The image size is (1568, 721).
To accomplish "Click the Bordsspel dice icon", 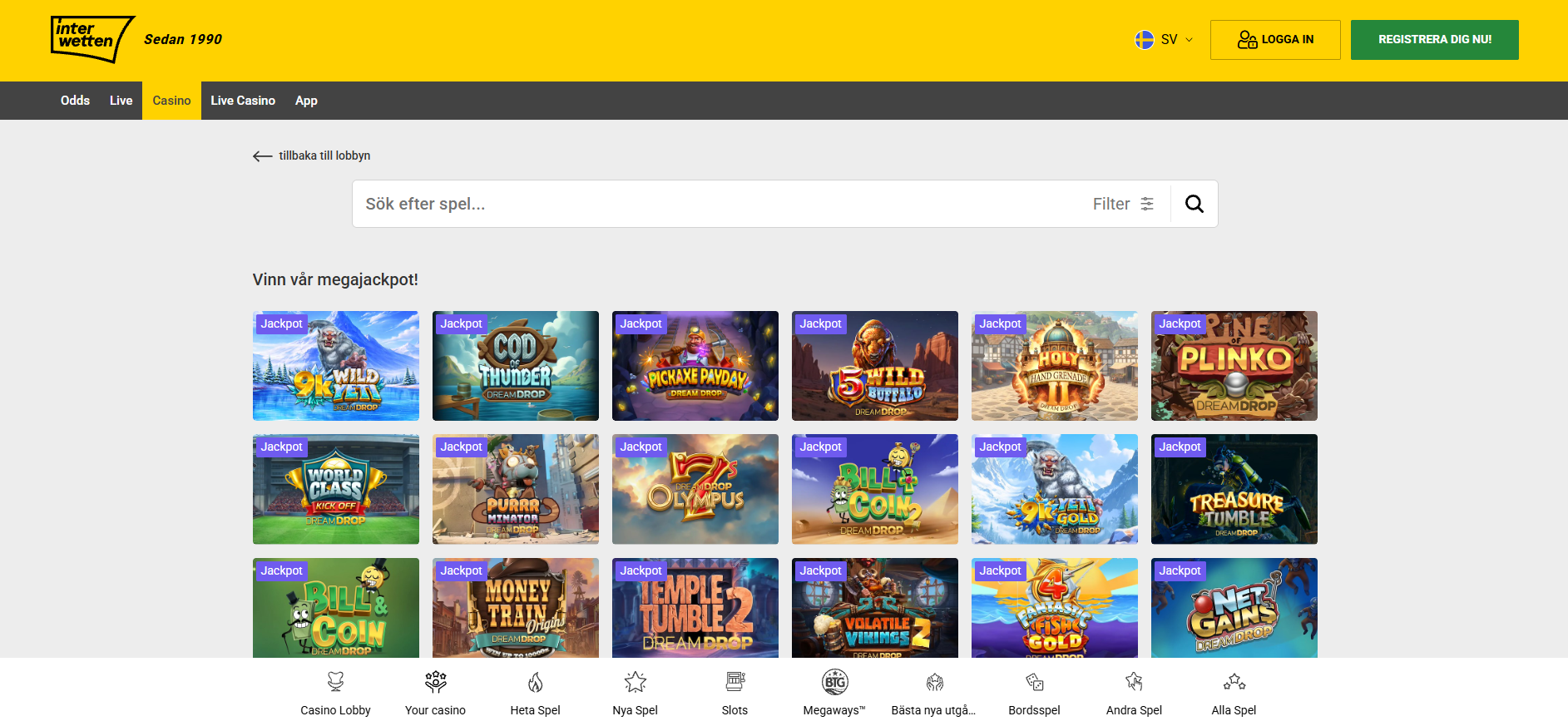I will tap(1035, 682).
